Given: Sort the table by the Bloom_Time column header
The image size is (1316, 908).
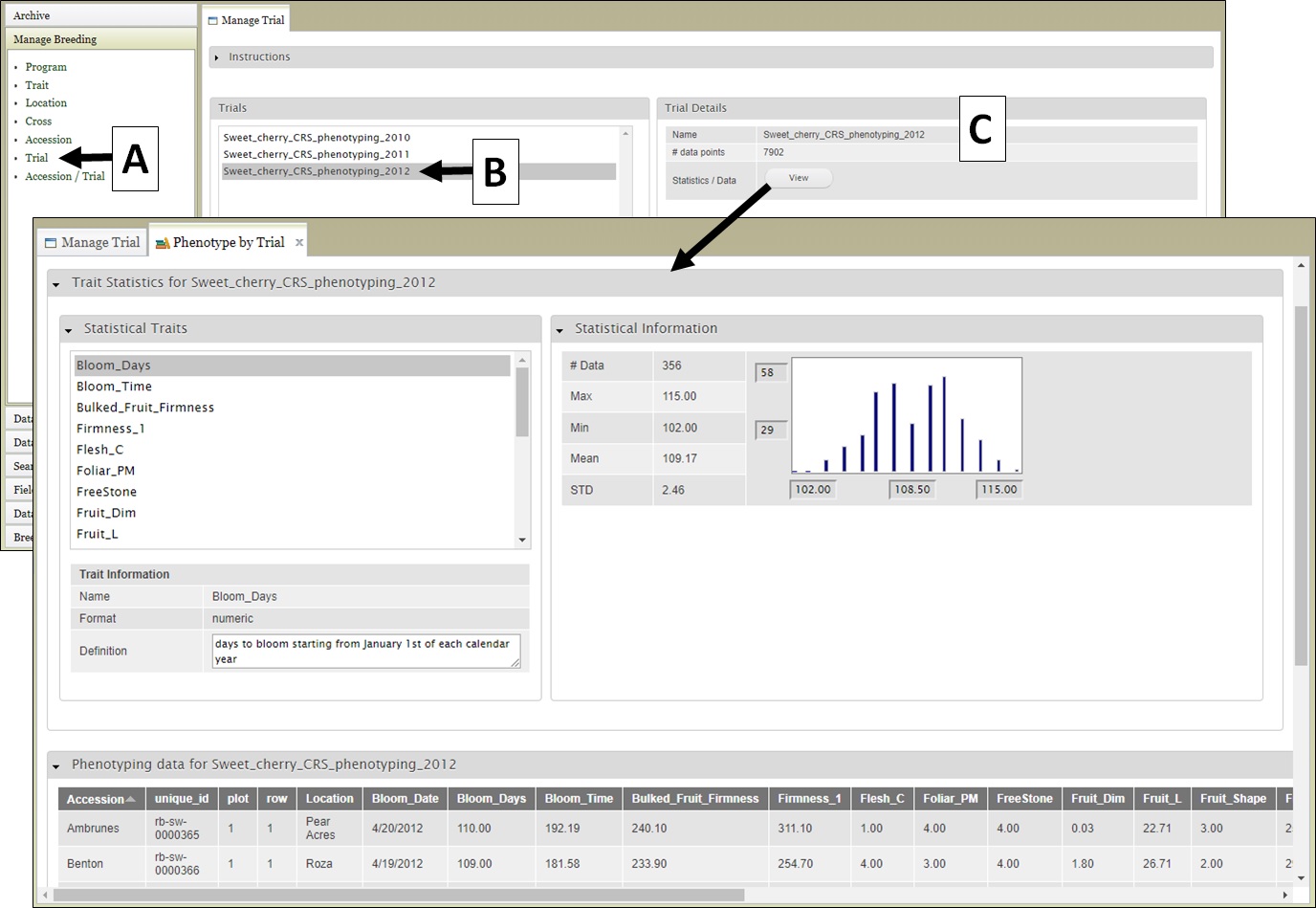Looking at the screenshot, I should pyautogui.click(x=580, y=799).
